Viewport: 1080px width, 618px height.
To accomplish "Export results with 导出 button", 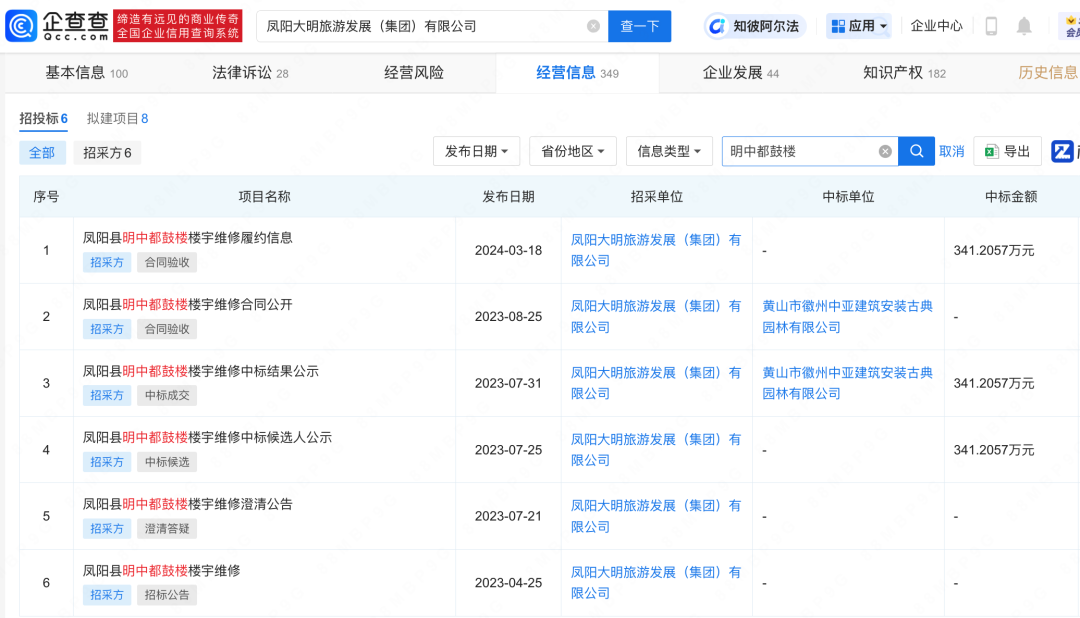I will click(1007, 152).
